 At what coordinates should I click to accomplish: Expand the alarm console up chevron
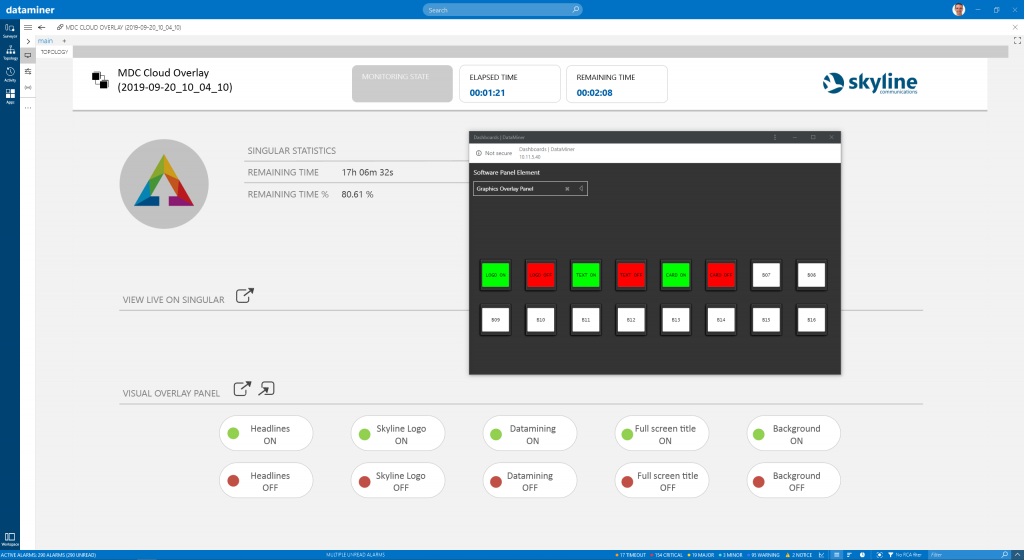click(x=1017, y=555)
